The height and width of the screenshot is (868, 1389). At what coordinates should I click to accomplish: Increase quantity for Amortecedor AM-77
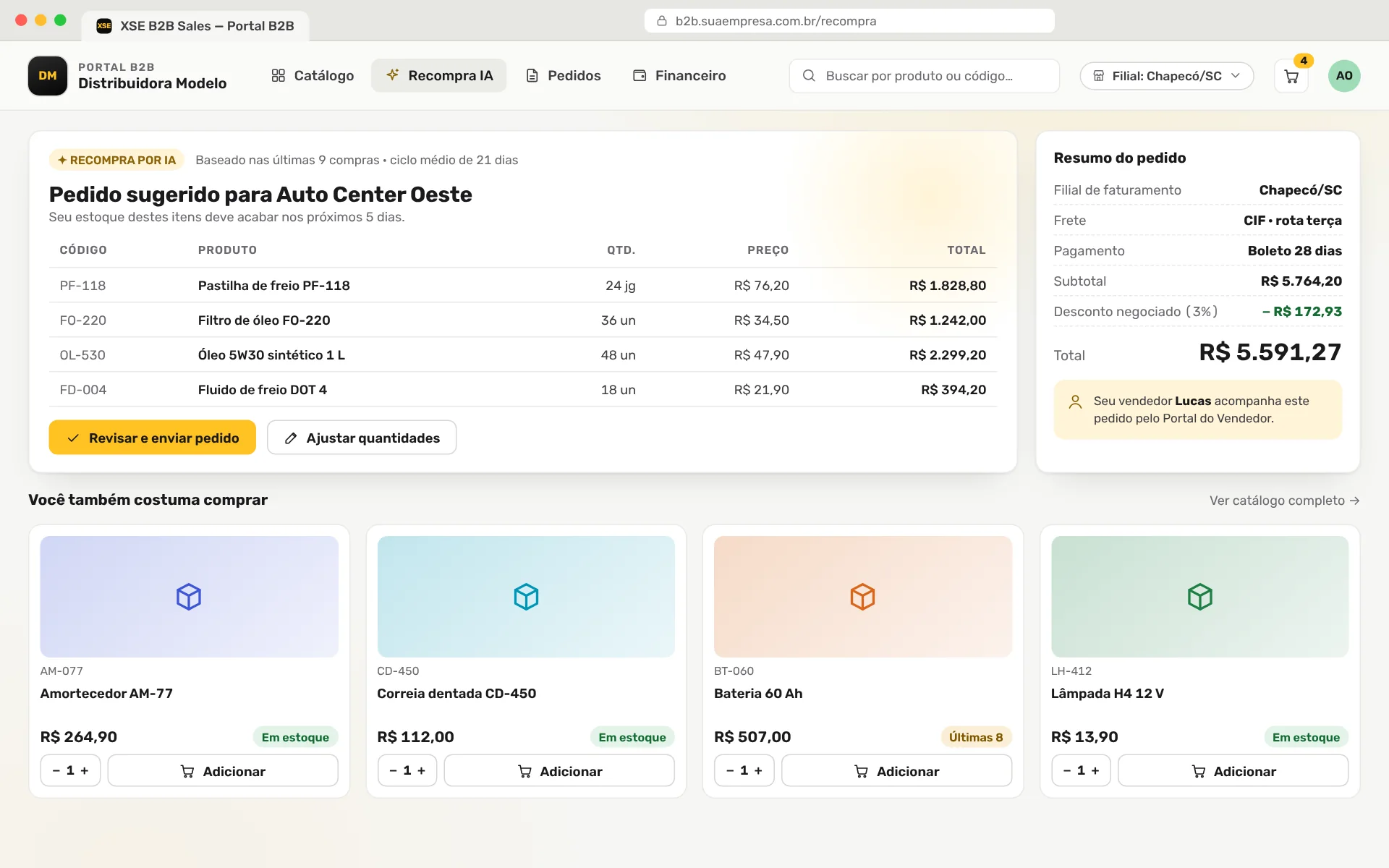click(85, 771)
